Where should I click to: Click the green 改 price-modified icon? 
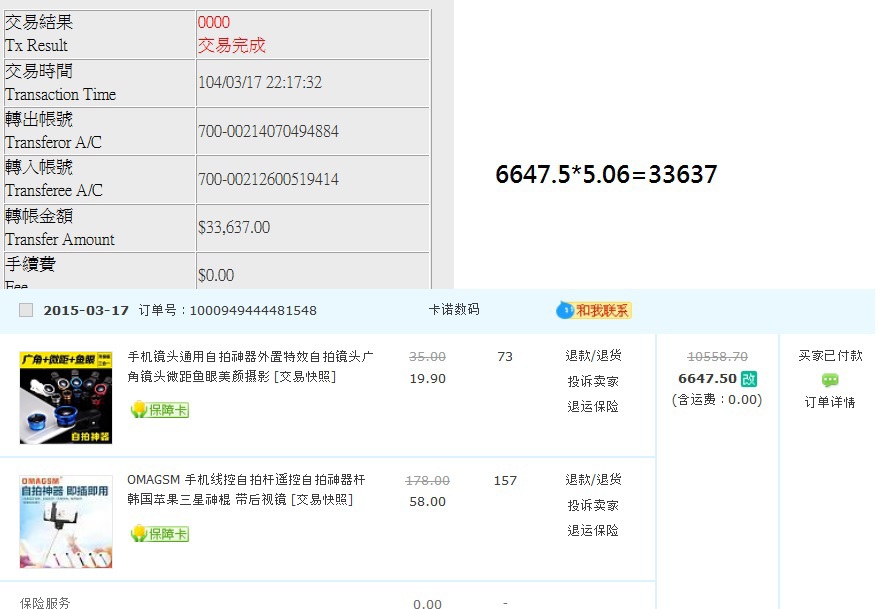[749, 379]
